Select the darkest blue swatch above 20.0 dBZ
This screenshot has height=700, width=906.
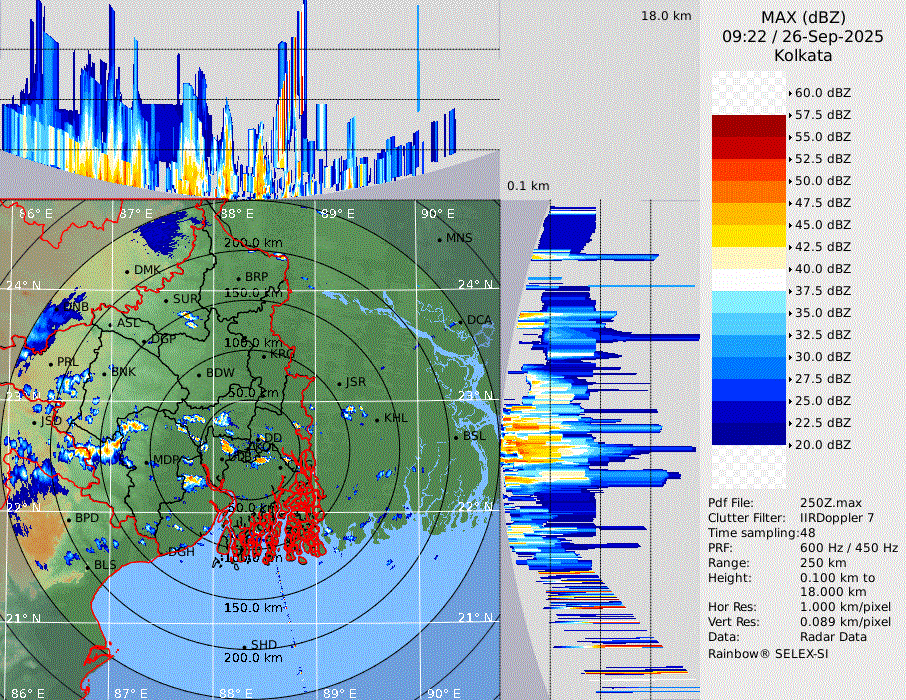tap(749, 433)
